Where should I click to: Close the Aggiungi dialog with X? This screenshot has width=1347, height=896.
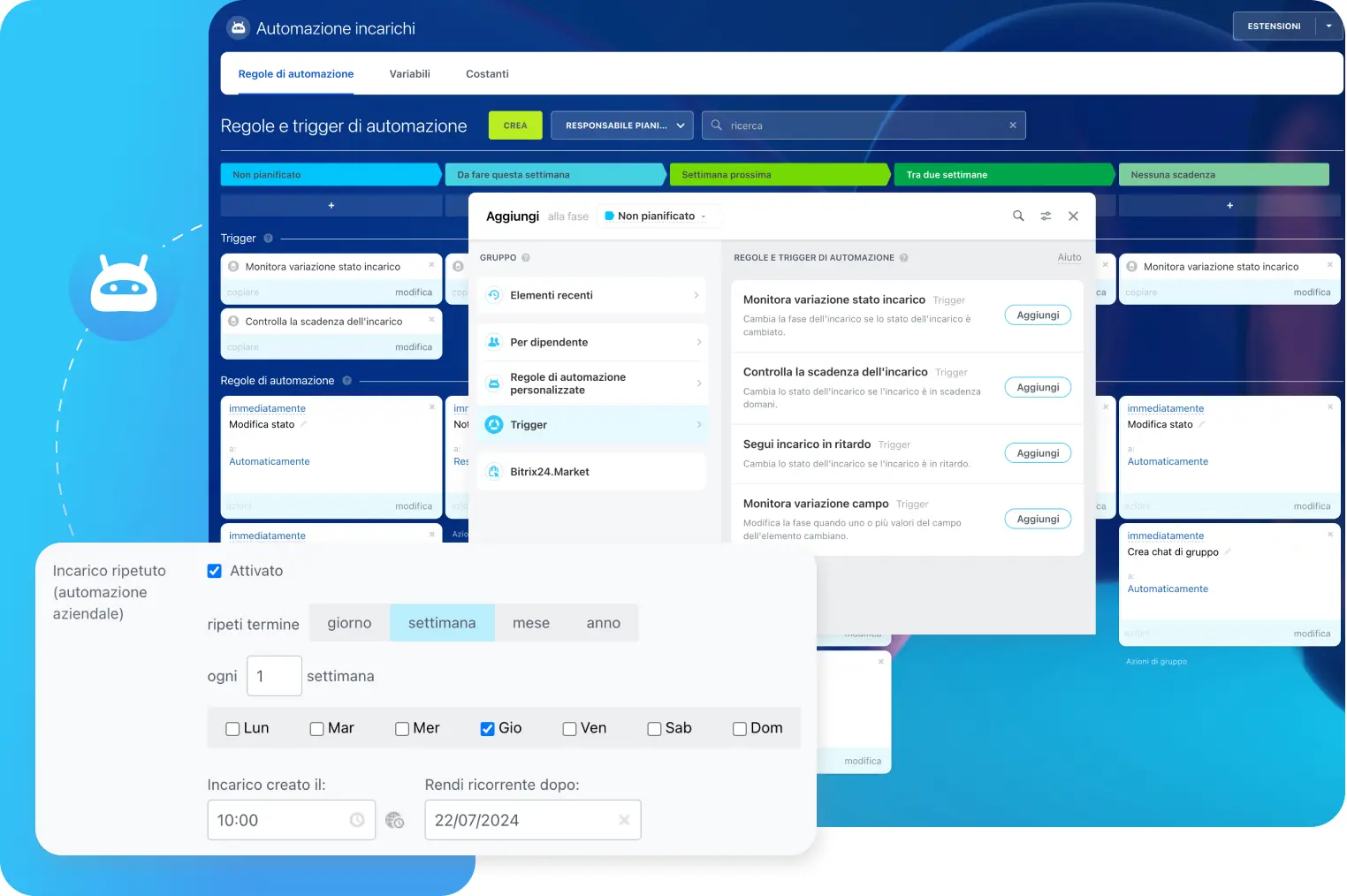pyautogui.click(x=1073, y=216)
